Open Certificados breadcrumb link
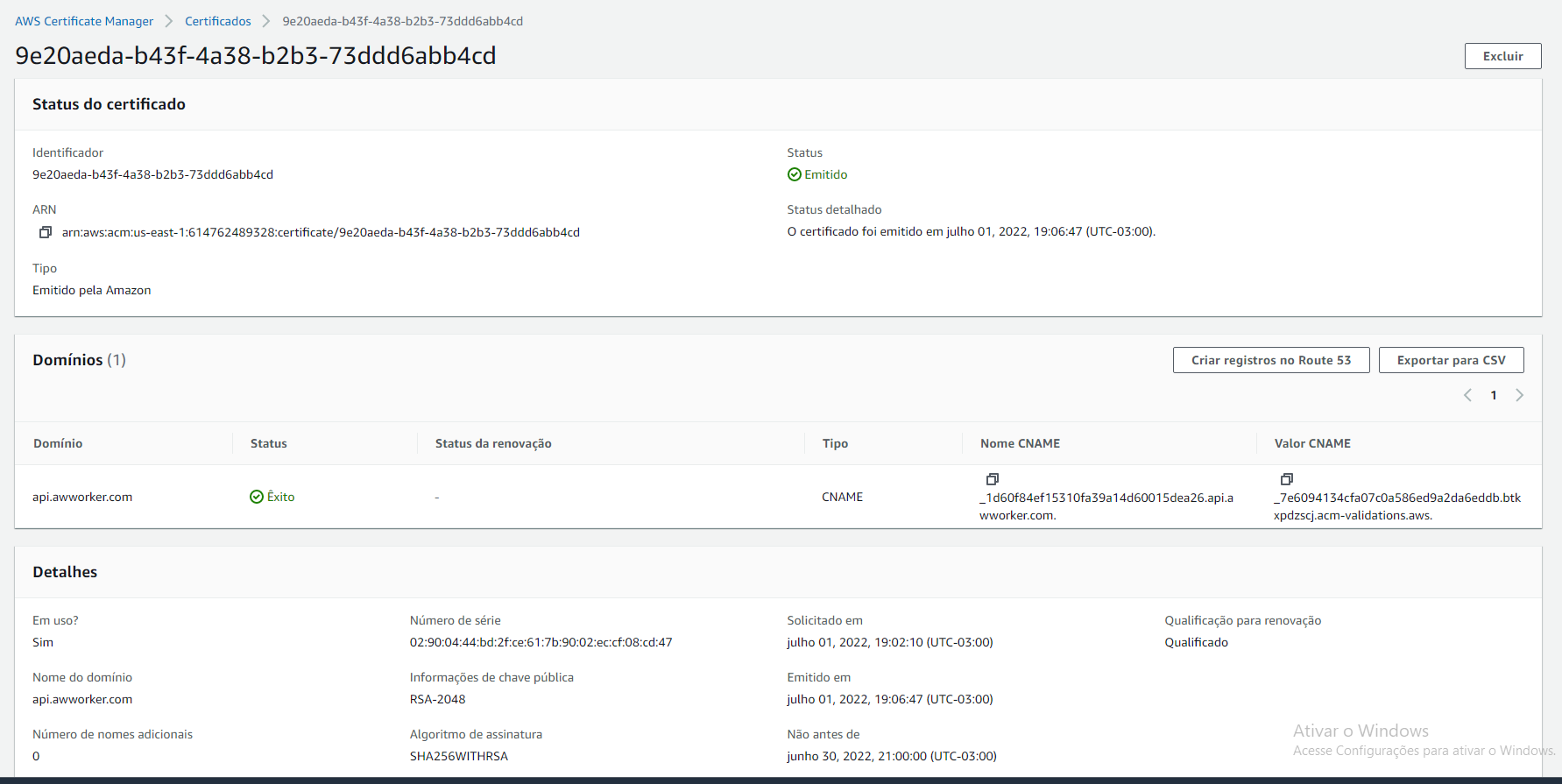The width and height of the screenshot is (1562, 784). 218,21
